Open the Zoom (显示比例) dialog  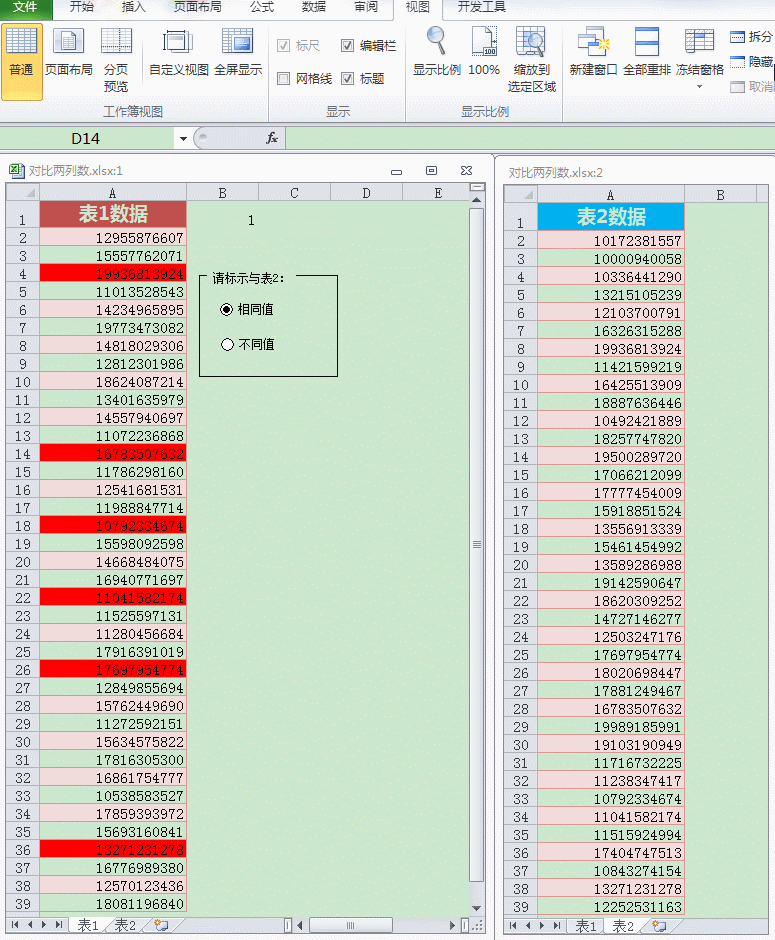click(x=436, y=53)
